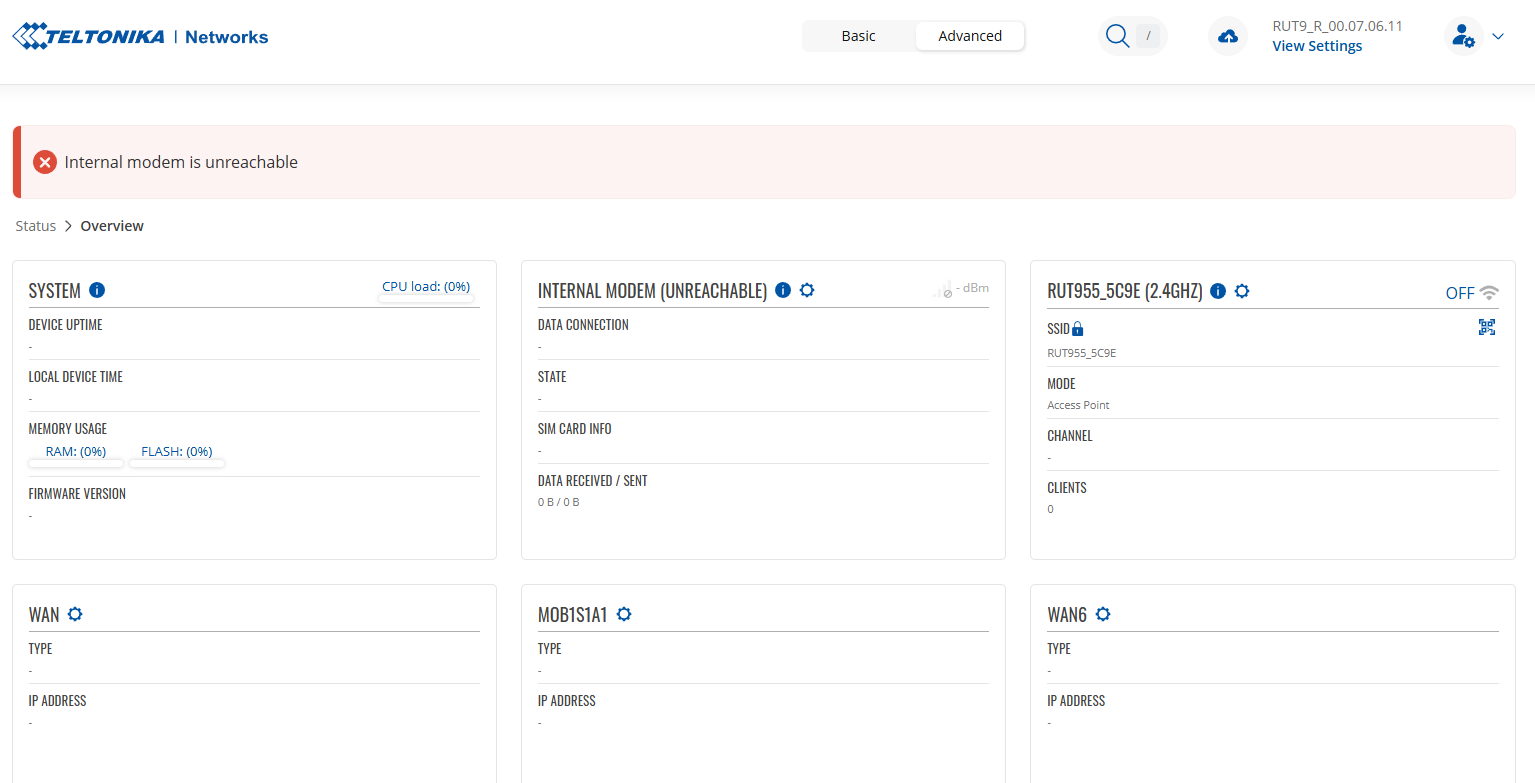Open MOB1S1A1 interface settings gear
This screenshot has height=783, width=1535.
point(624,614)
